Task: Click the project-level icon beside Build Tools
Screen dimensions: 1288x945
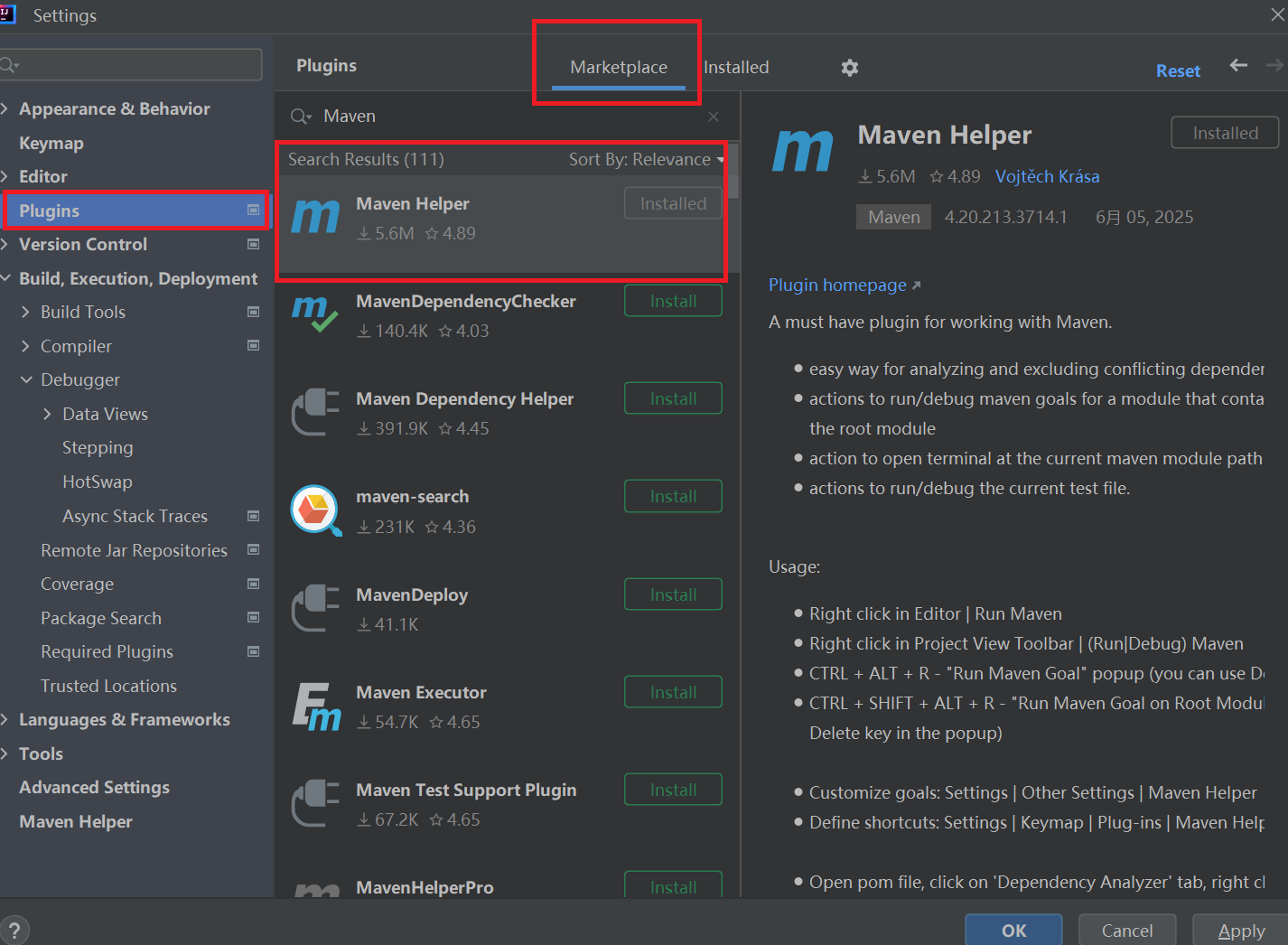Action: pyautogui.click(x=254, y=312)
